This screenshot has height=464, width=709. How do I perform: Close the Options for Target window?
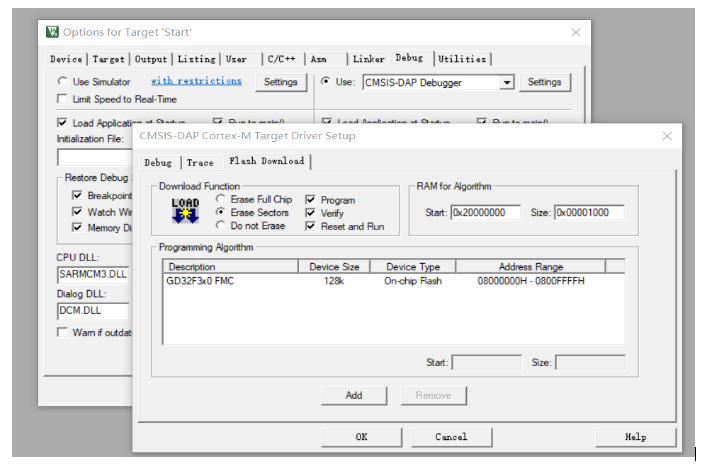(x=575, y=32)
